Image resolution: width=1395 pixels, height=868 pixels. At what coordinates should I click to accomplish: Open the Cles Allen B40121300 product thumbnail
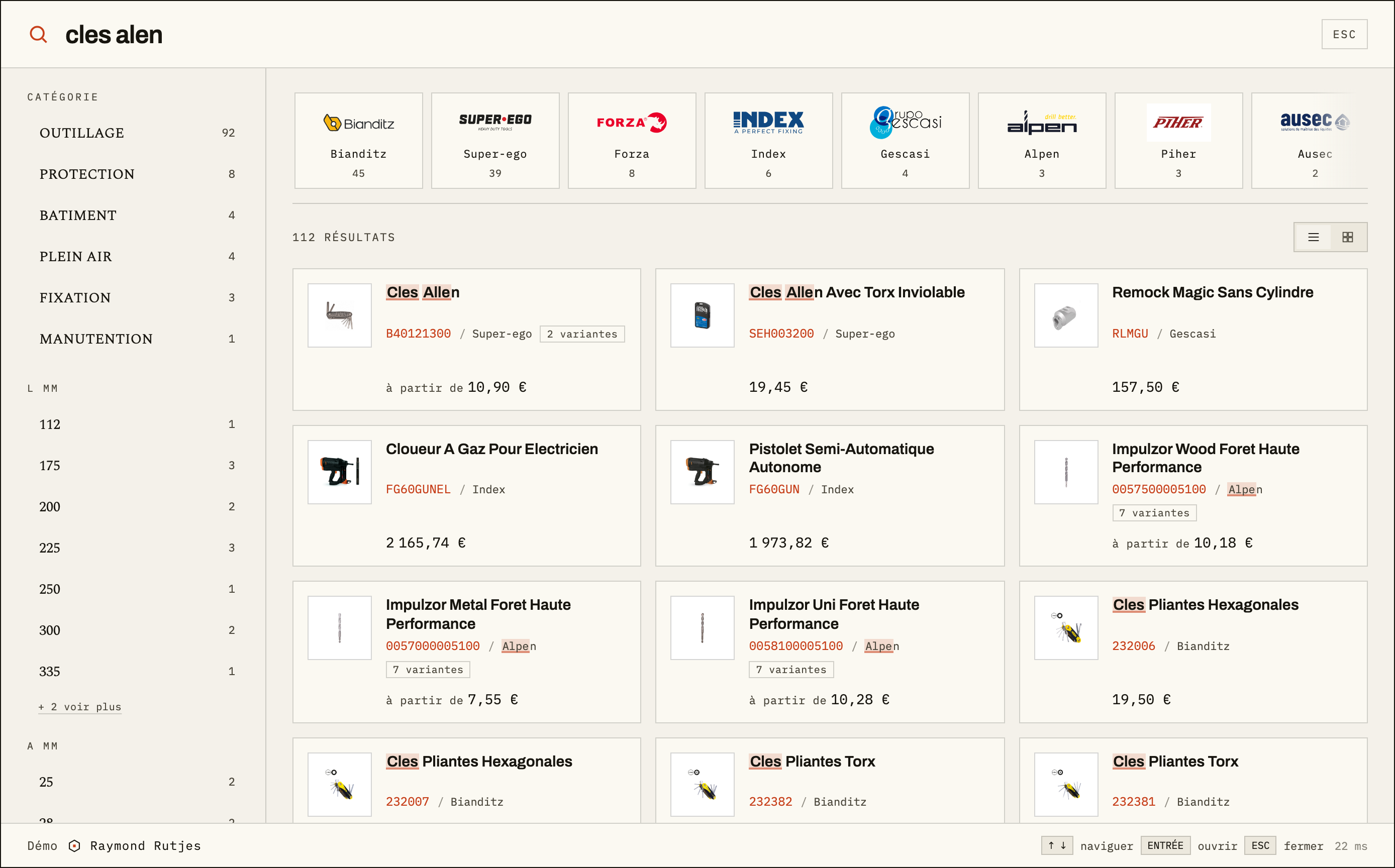(339, 316)
